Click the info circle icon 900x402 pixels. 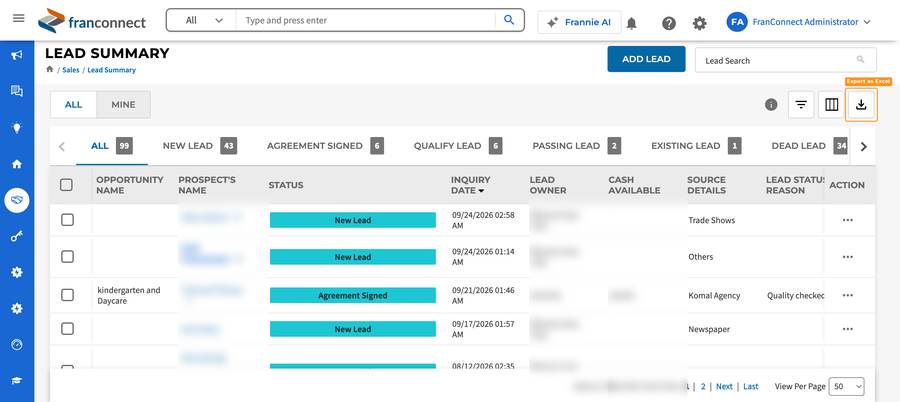click(x=771, y=105)
